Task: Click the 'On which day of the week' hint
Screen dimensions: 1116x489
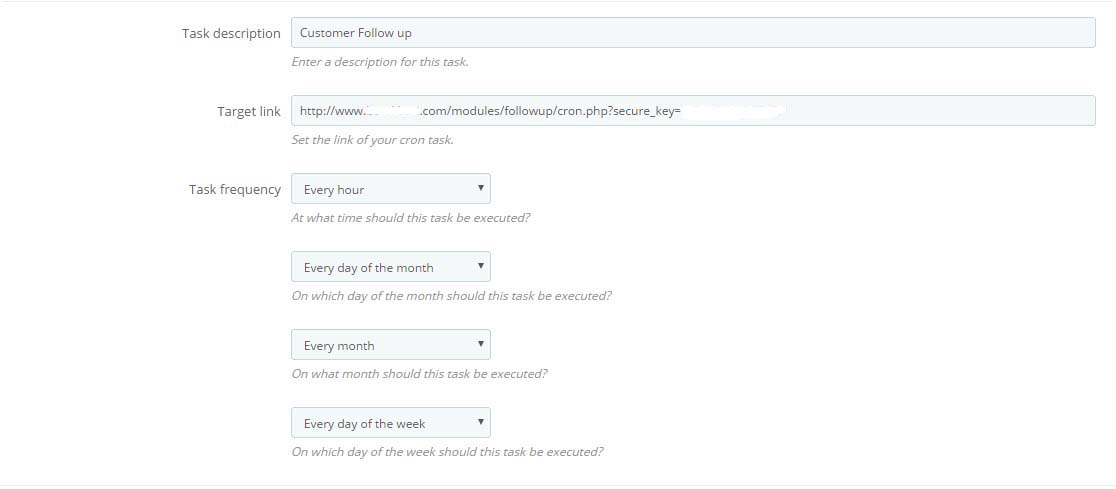Action: pyautogui.click(x=447, y=452)
